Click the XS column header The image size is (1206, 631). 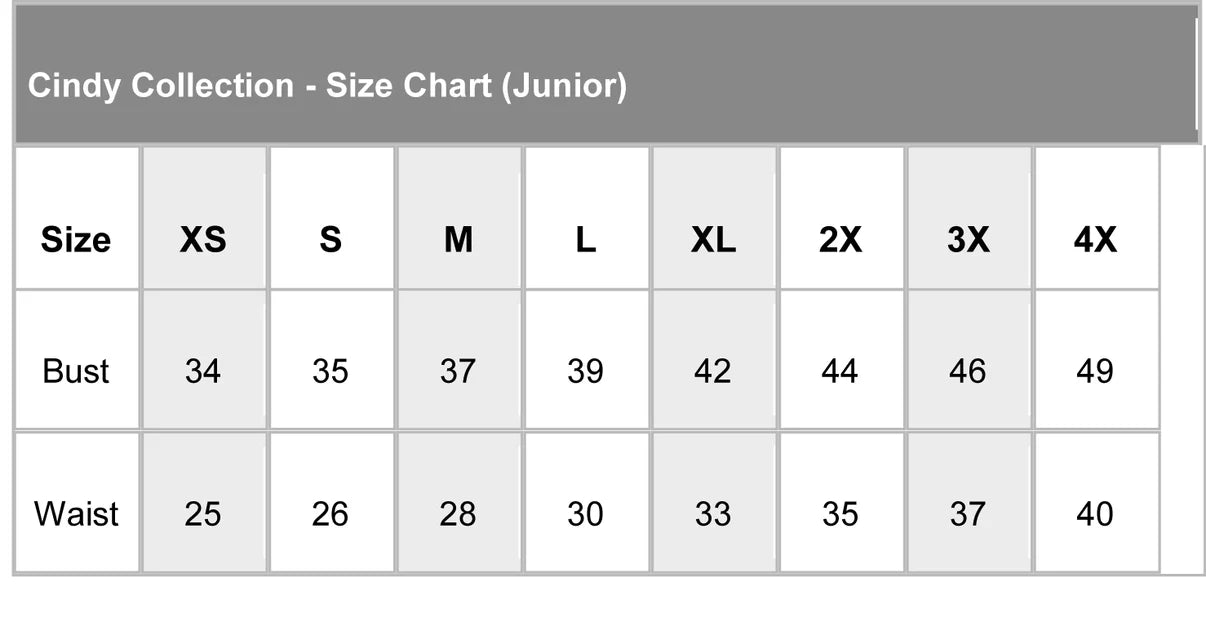pyautogui.click(x=203, y=240)
